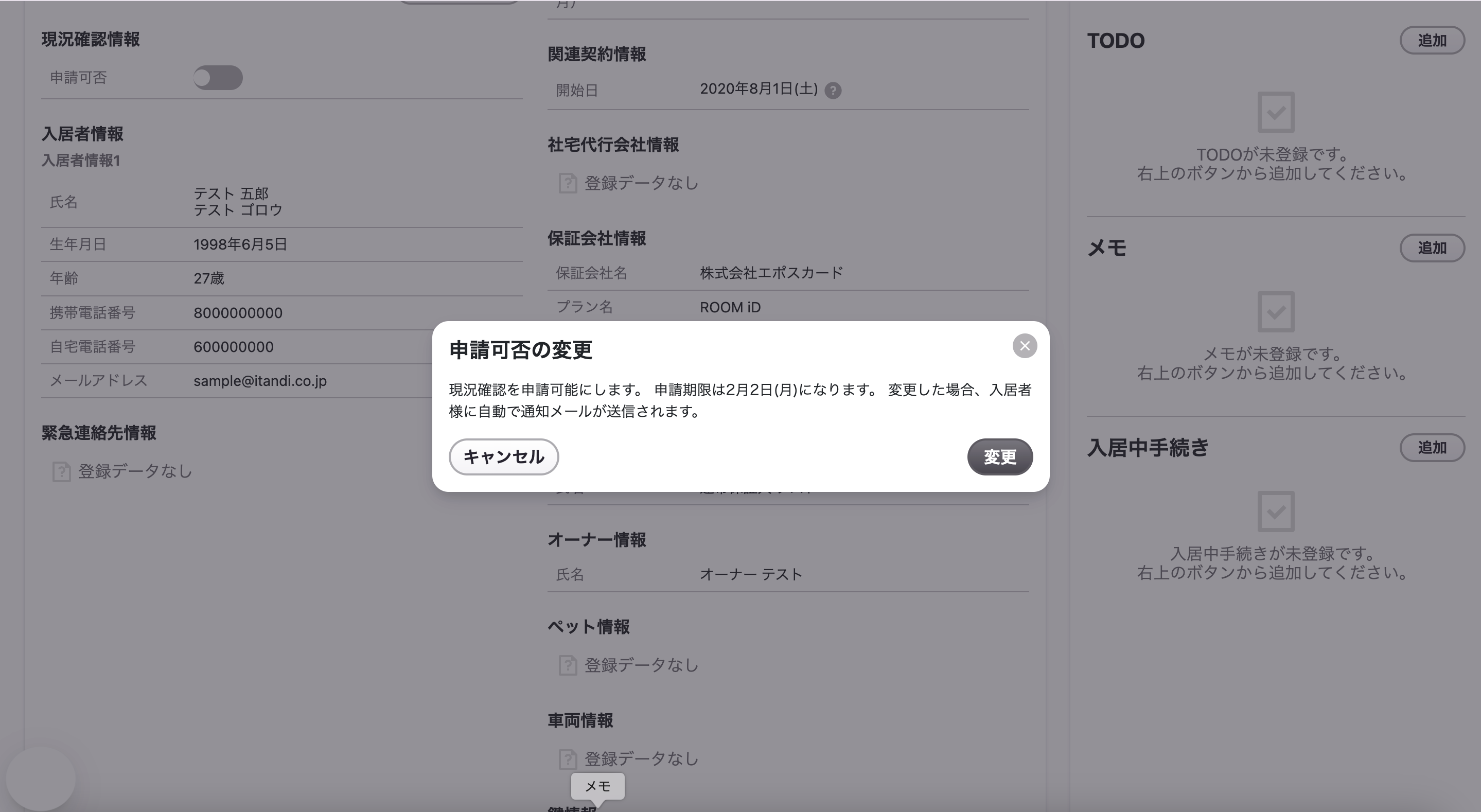Click the round floating button at bottom-left
Screen dimensions: 1481x812
tap(41, 779)
